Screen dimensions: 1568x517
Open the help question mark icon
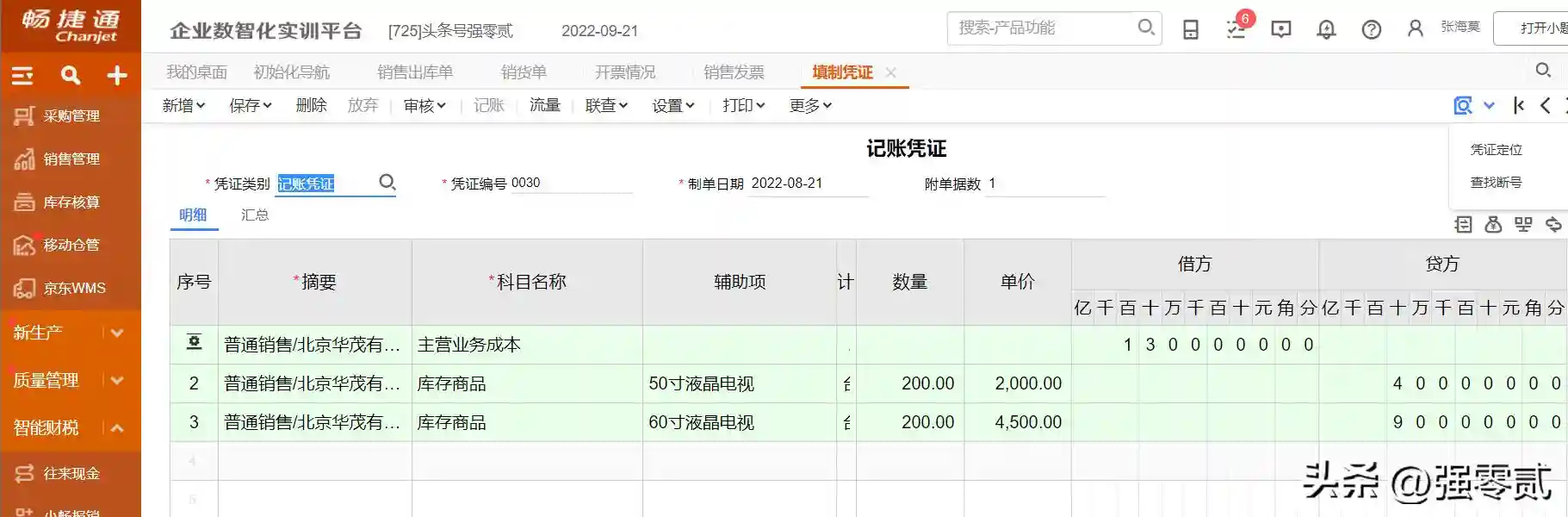[1371, 30]
